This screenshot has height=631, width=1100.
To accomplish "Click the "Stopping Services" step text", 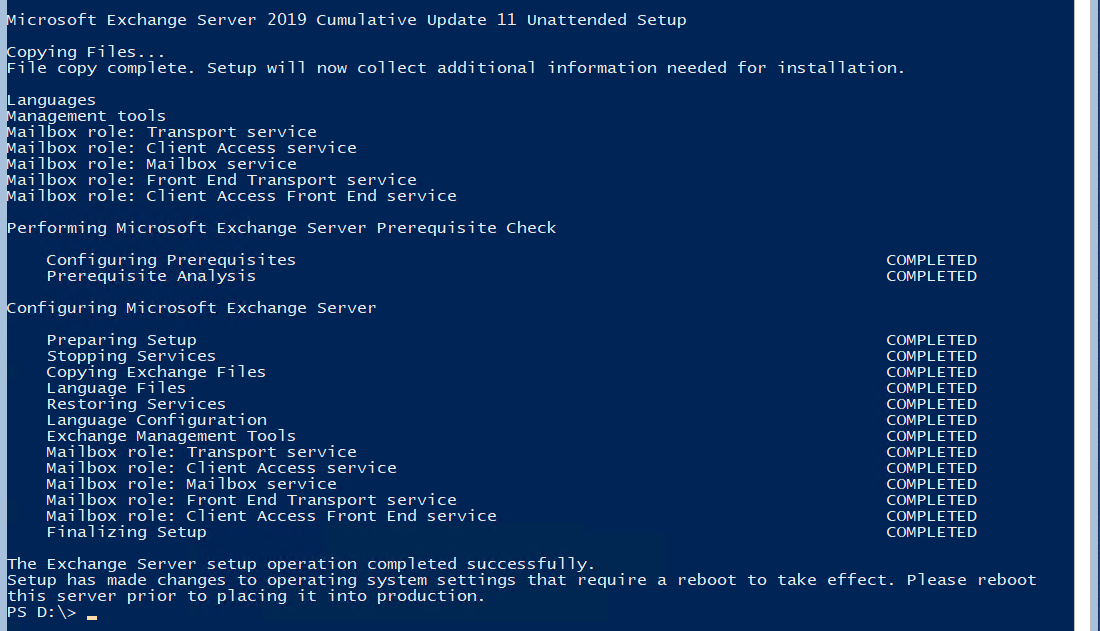I will click(131, 356).
